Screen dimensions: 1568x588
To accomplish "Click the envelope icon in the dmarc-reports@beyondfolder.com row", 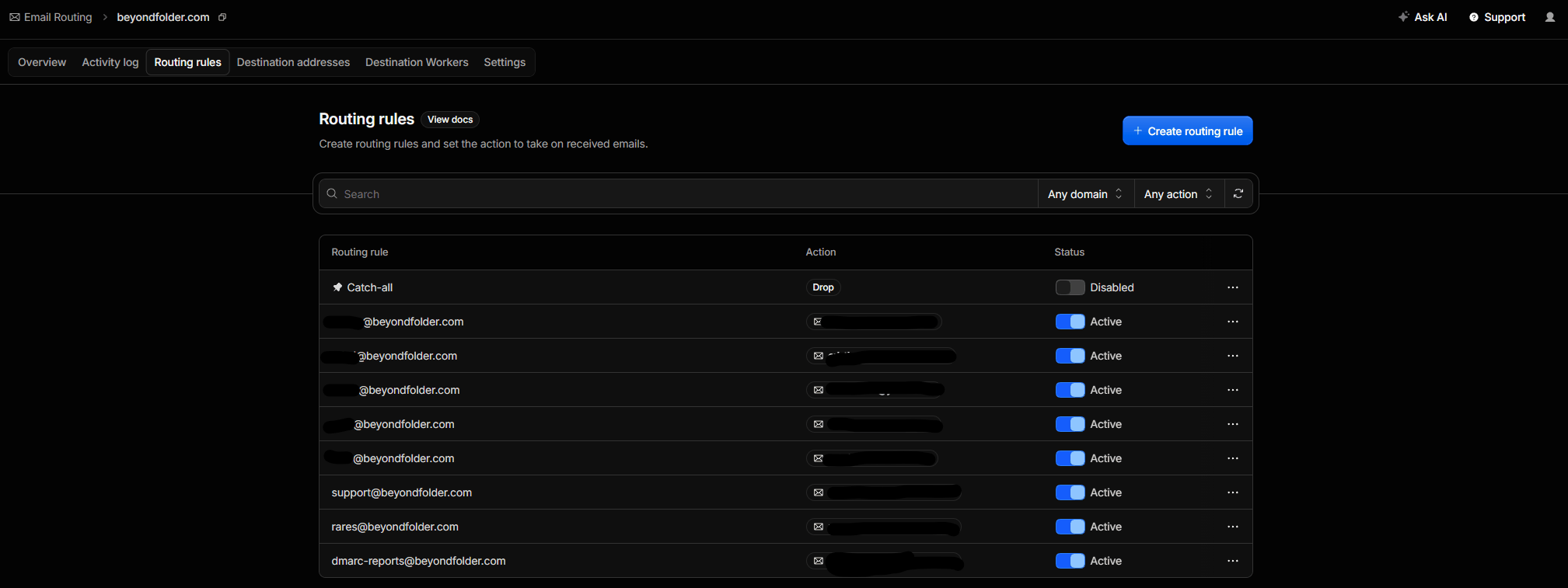I will [819, 561].
